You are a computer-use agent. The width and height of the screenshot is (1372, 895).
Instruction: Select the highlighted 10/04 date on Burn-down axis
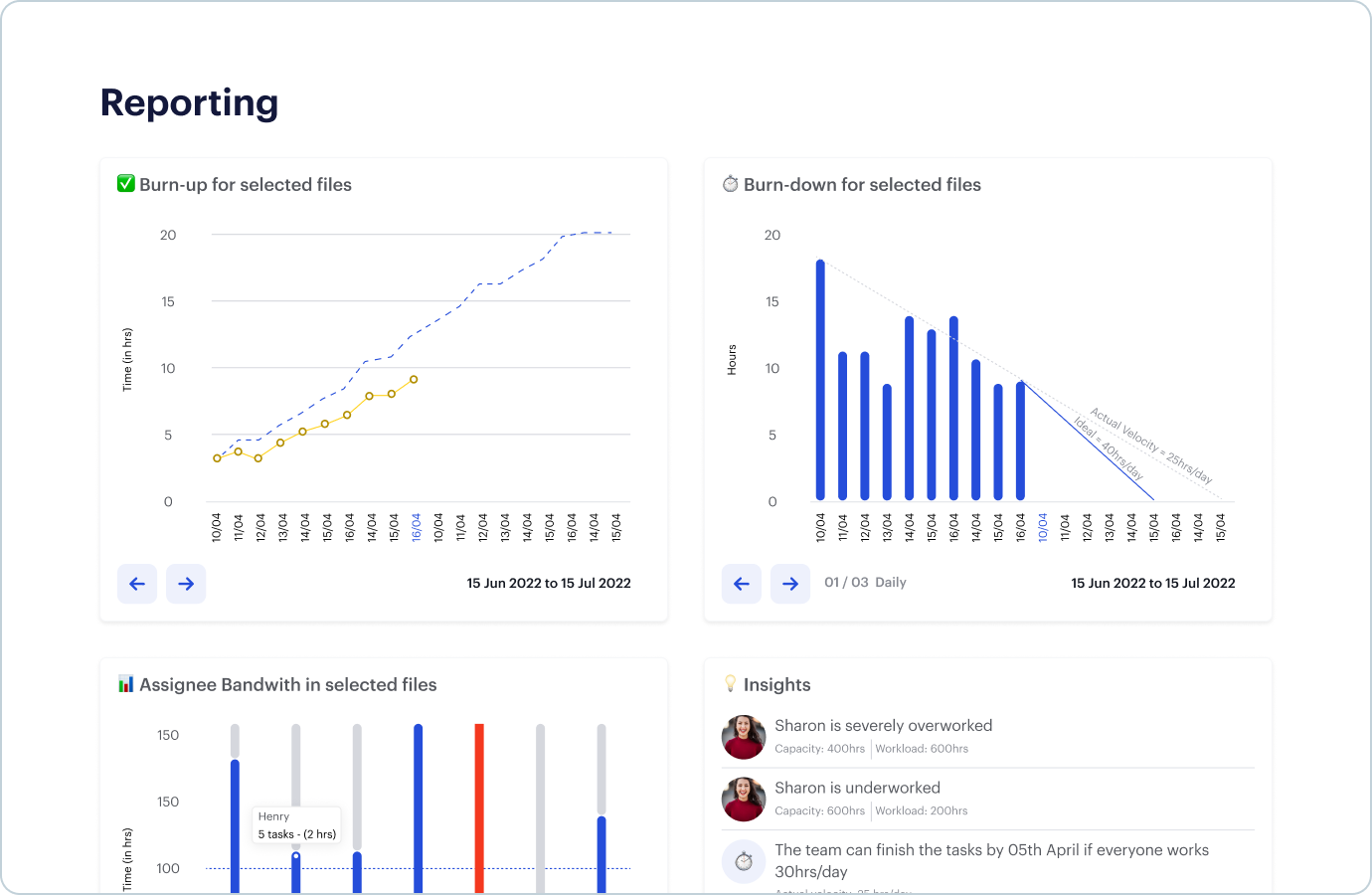[1043, 527]
